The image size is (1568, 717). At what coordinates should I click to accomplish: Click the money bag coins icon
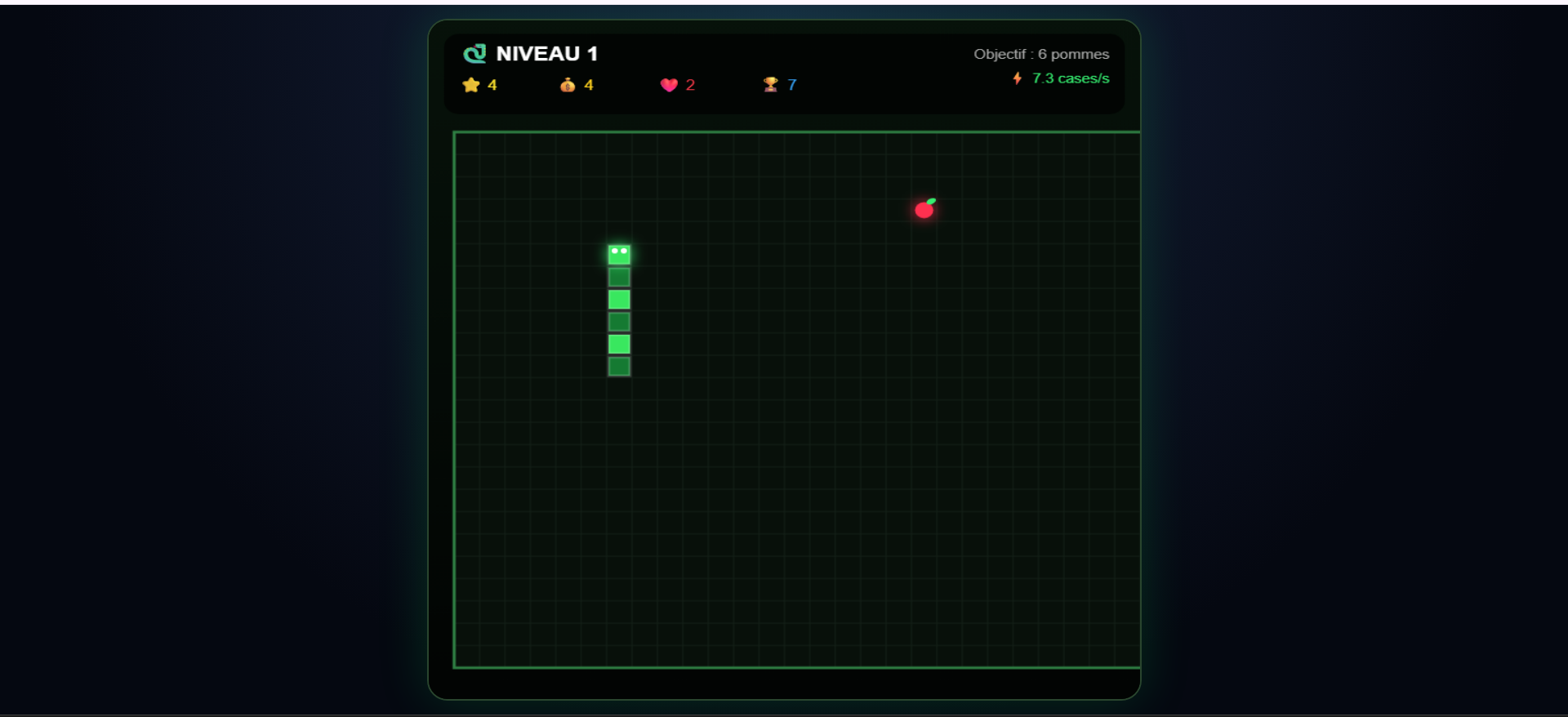(x=568, y=85)
